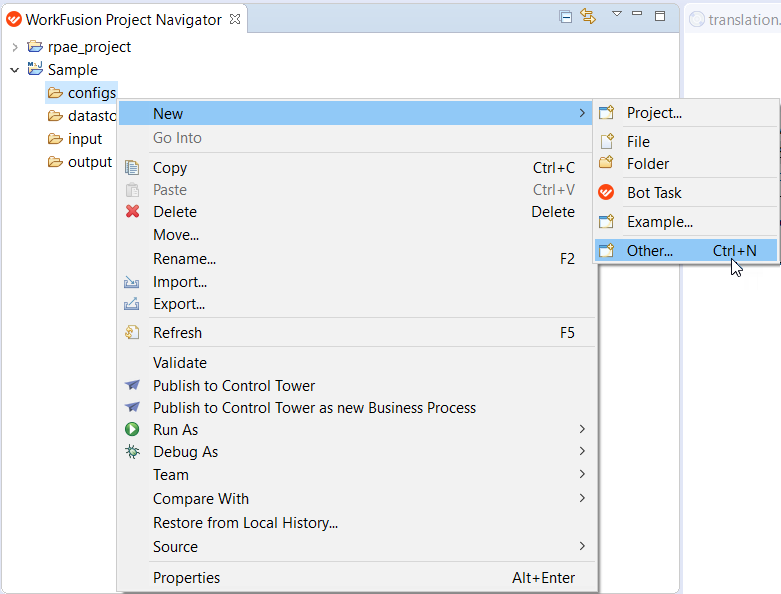Click the Refresh icon
The height and width of the screenshot is (594, 781).
(x=132, y=332)
